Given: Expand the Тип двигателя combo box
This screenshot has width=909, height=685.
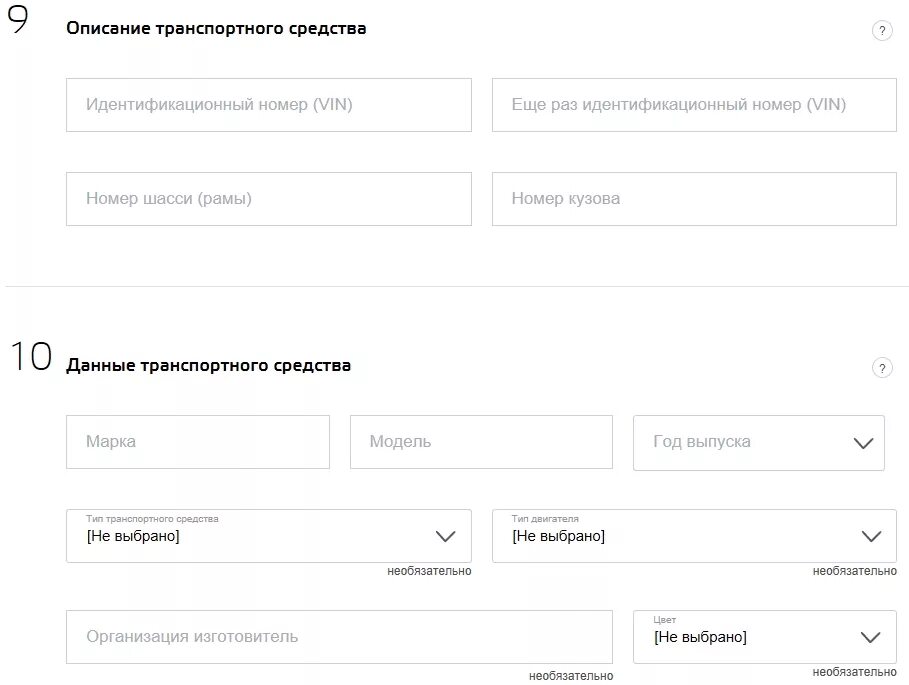Looking at the screenshot, I should pos(694,536).
